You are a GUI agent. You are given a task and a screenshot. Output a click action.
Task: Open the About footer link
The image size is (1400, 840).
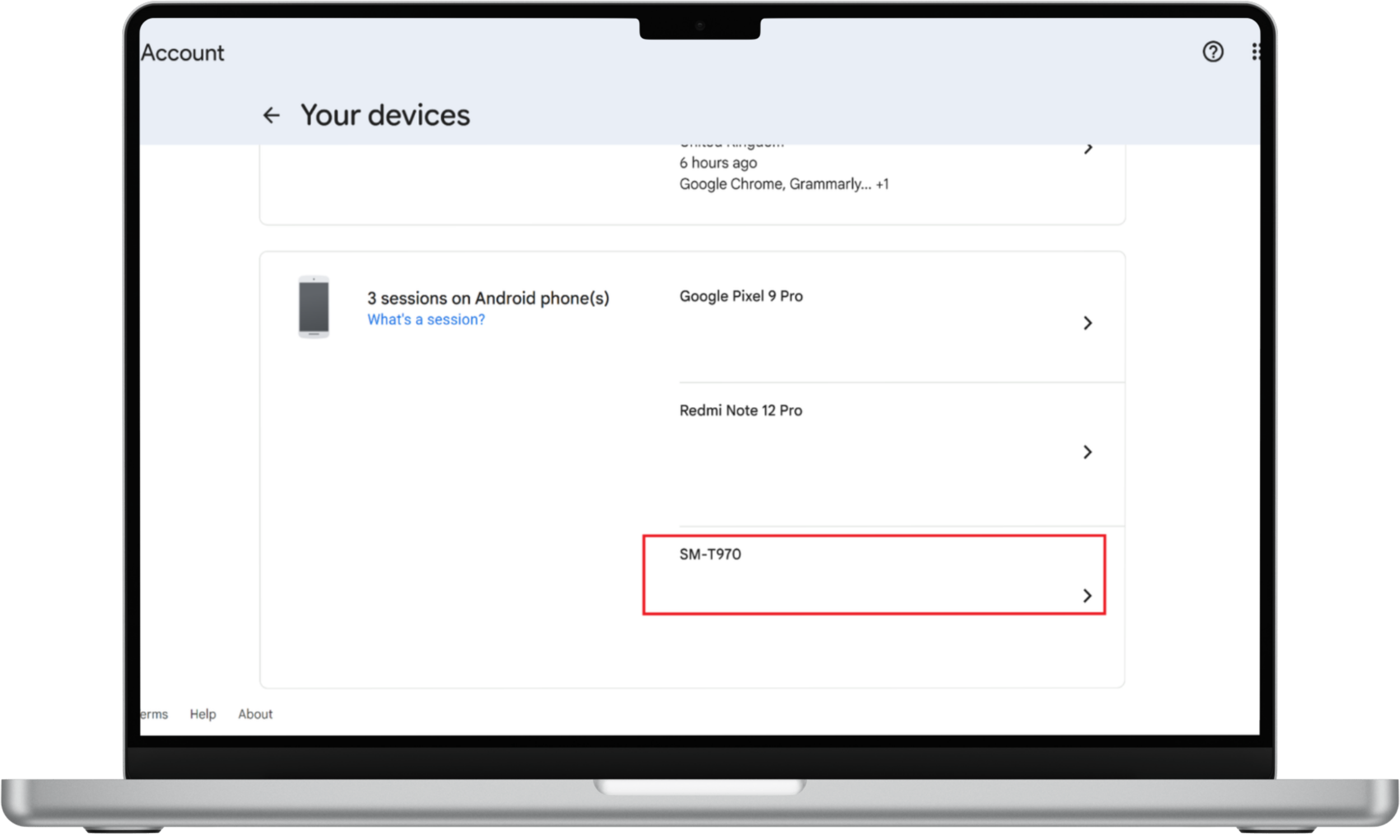[x=255, y=714]
